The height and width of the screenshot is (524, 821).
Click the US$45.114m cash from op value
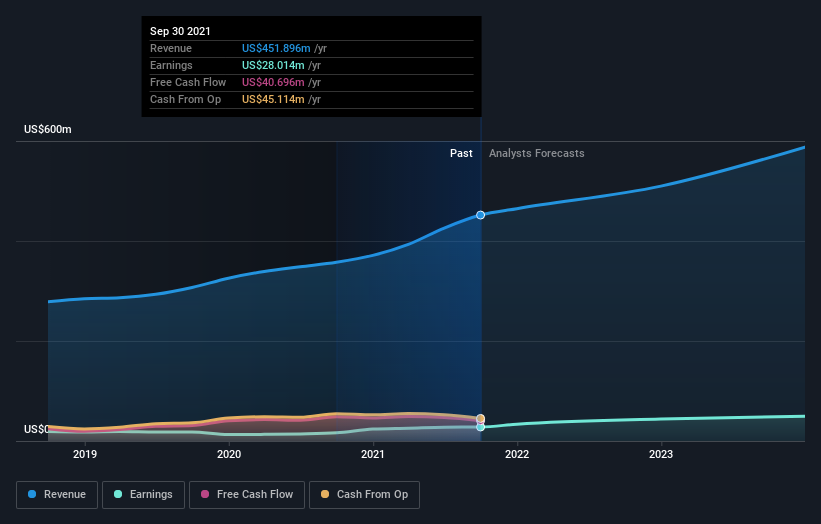coord(273,99)
